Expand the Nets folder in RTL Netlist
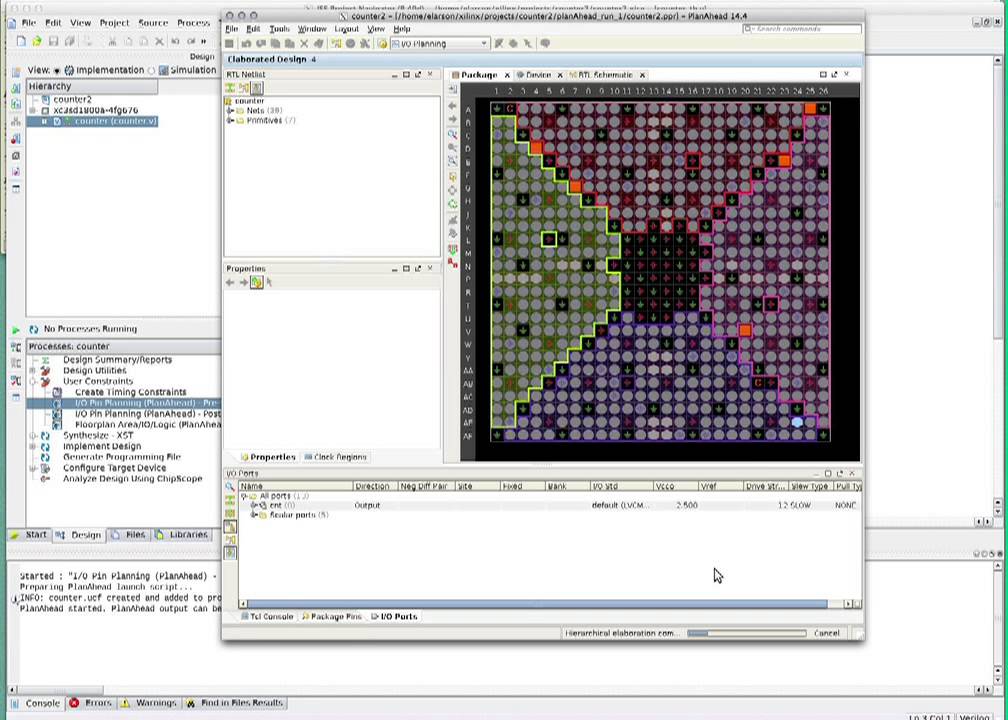Image resolution: width=1008 pixels, height=720 pixels. click(x=230, y=111)
